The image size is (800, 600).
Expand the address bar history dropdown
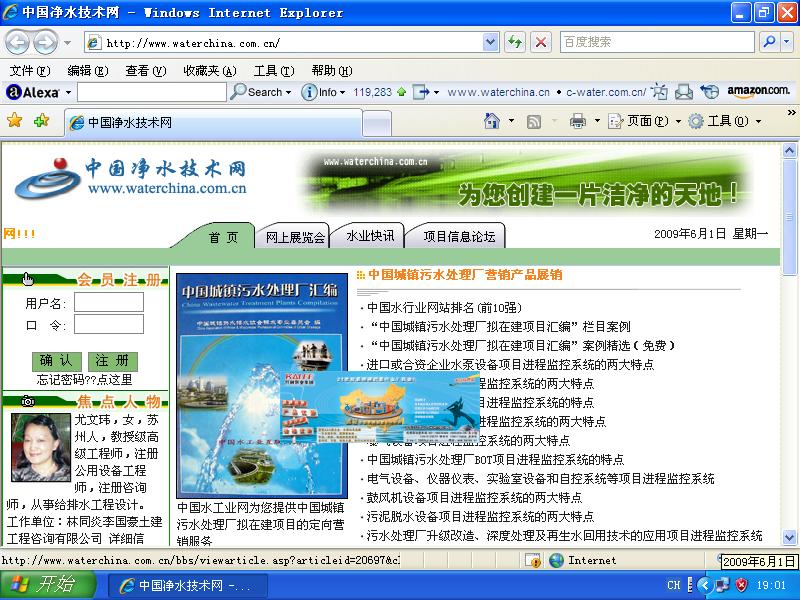point(490,43)
